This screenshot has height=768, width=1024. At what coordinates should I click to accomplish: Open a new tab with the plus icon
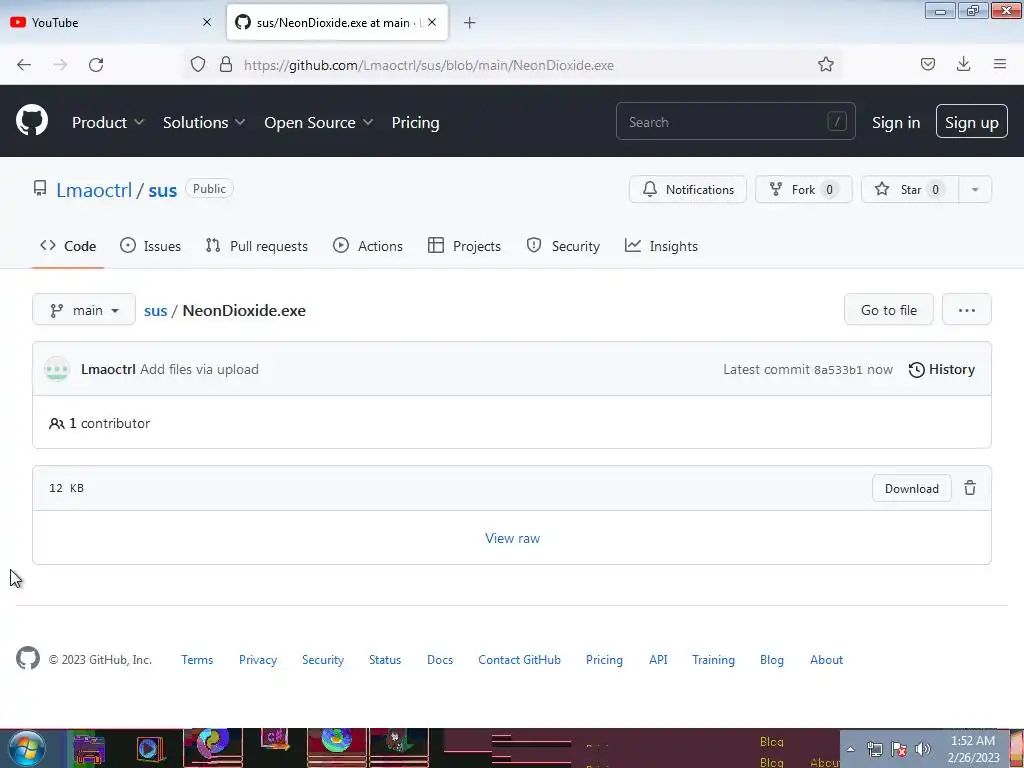tap(470, 23)
